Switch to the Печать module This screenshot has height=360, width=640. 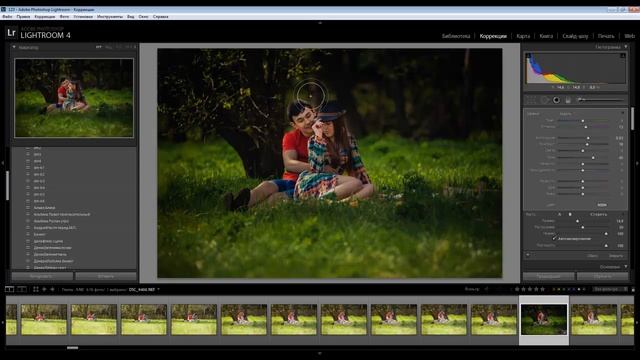[606, 36]
